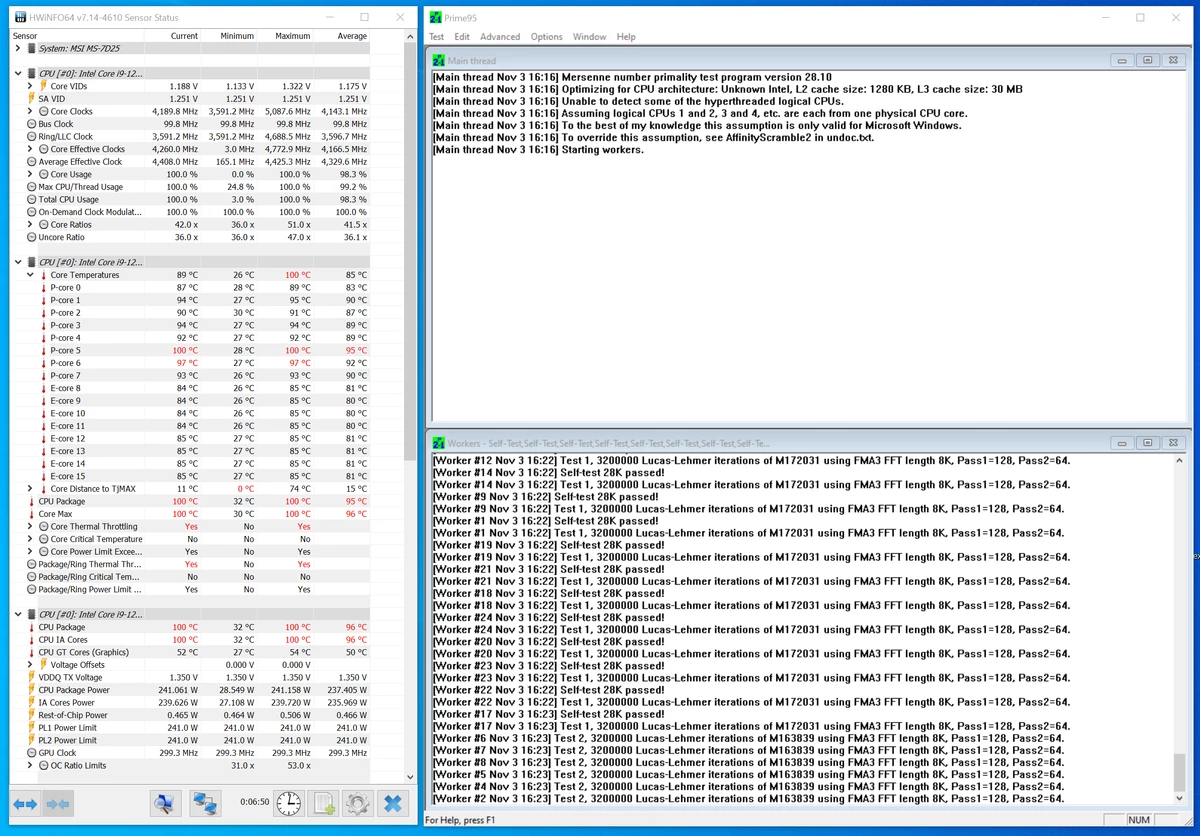Viewport: 1200px width, 836px height.
Task: Expand the System: MSI MS-7D25 group
Action: coord(18,48)
